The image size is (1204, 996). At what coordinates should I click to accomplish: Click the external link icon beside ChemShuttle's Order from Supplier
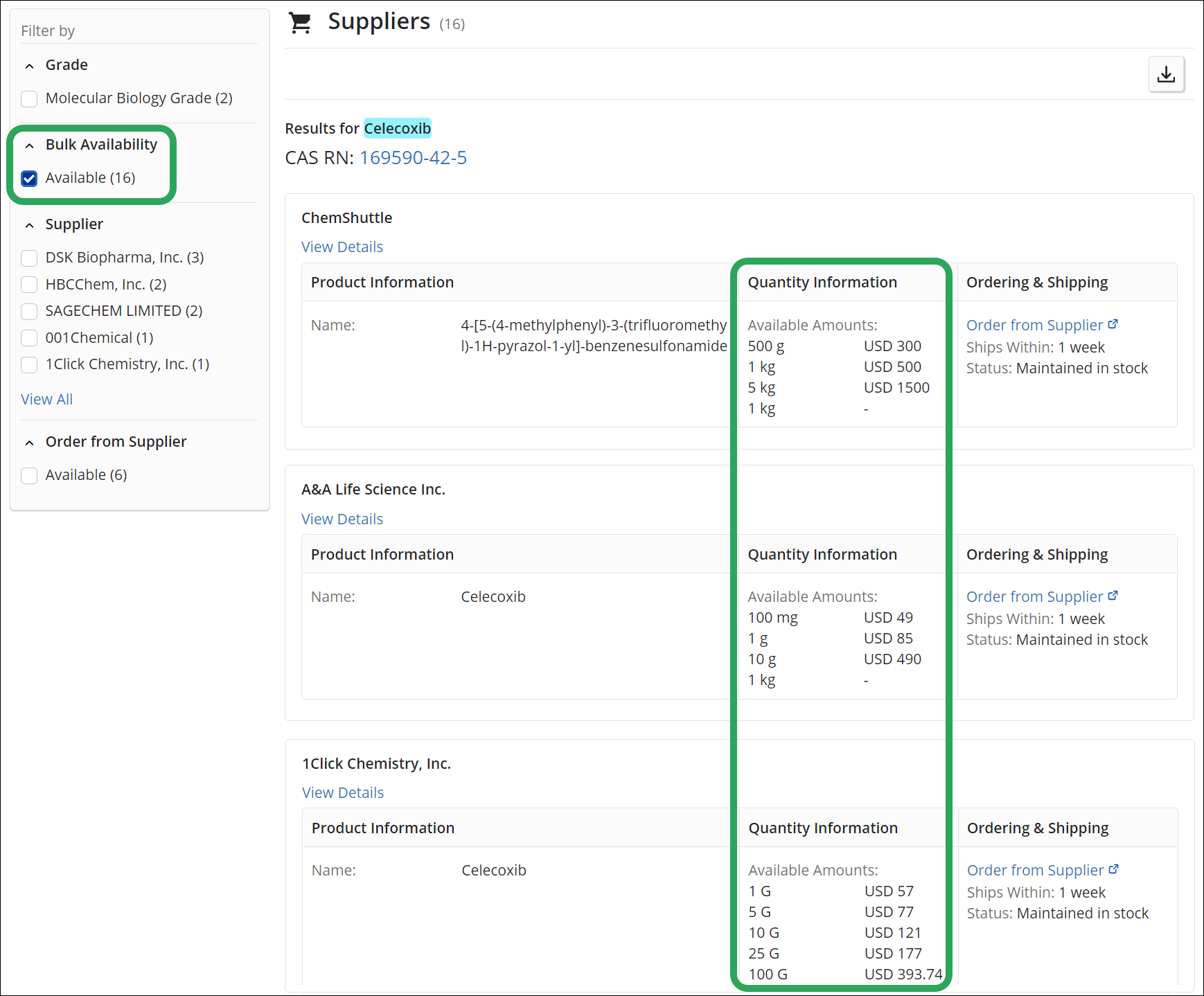point(1113,324)
